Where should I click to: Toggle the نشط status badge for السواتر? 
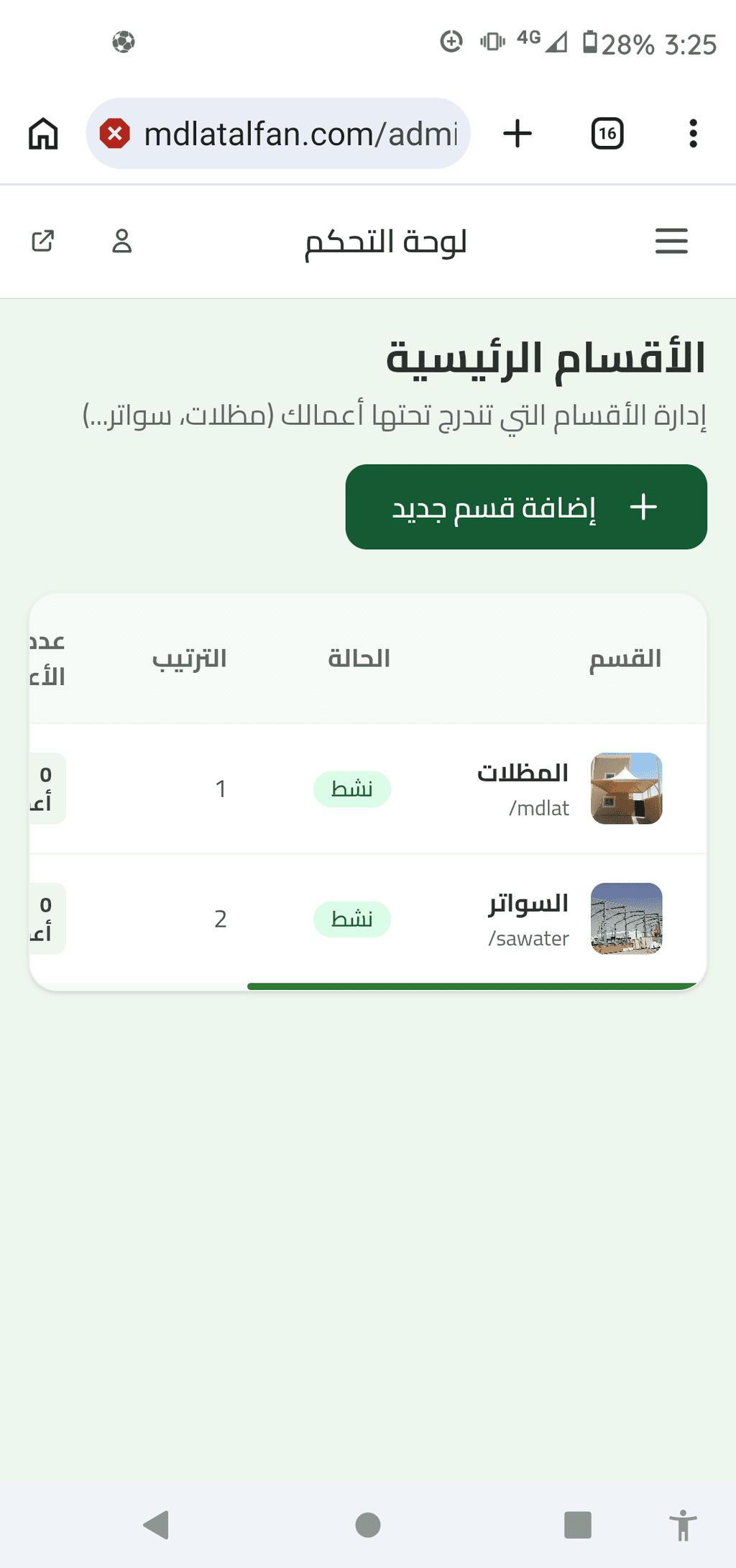click(352, 919)
